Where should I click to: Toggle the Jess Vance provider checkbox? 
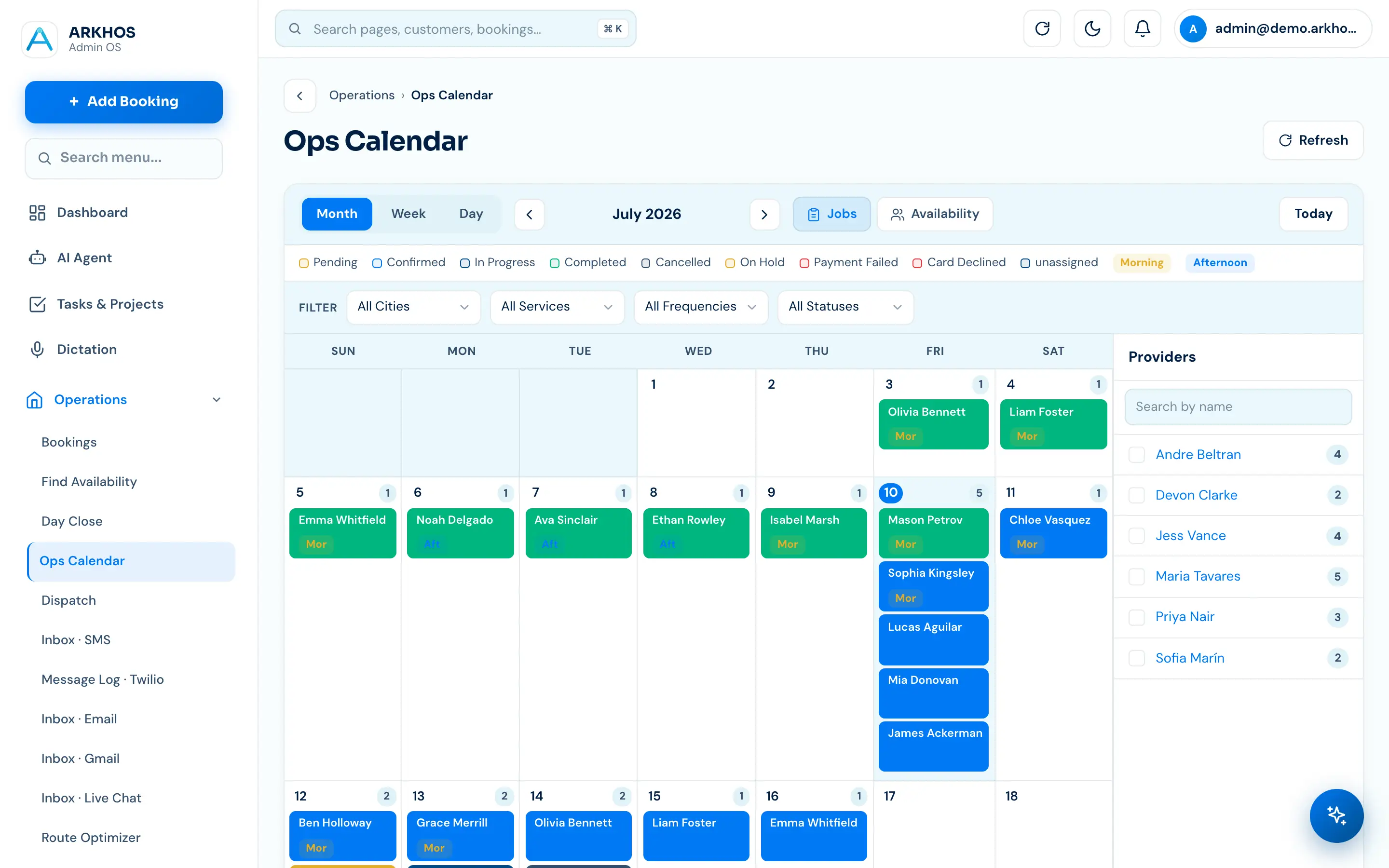point(1136,536)
